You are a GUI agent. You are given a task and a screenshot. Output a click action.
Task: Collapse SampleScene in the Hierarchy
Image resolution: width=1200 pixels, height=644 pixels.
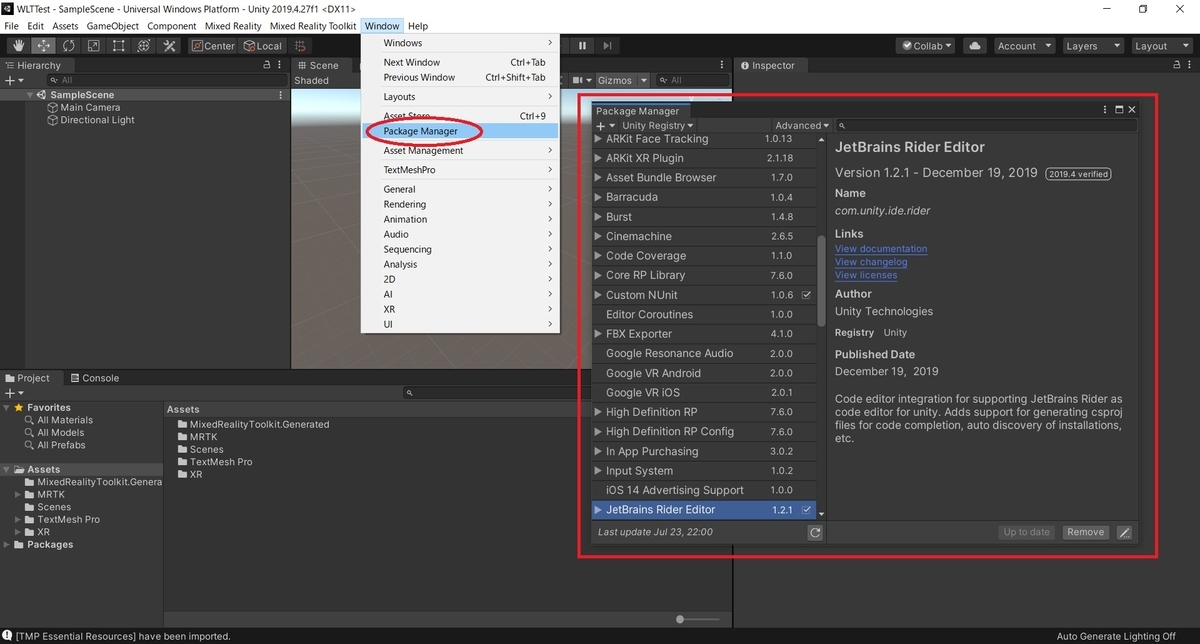(x=32, y=95)
